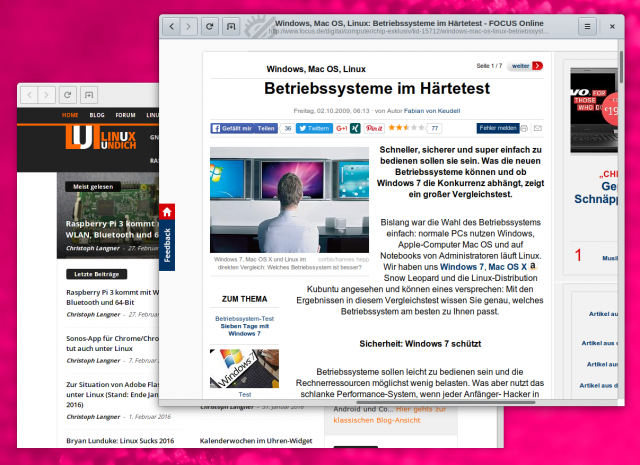The height and width of the screenshot is (465, 640).
Task: Click the '36' Facebook like count
Action: coord(288,128)
